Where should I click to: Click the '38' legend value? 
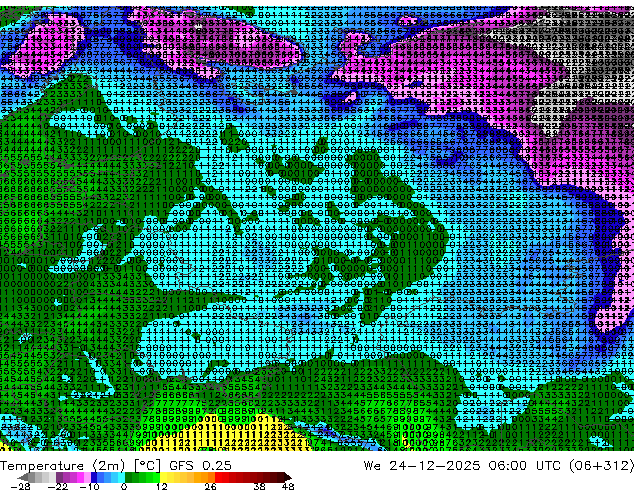coord(260,486)
